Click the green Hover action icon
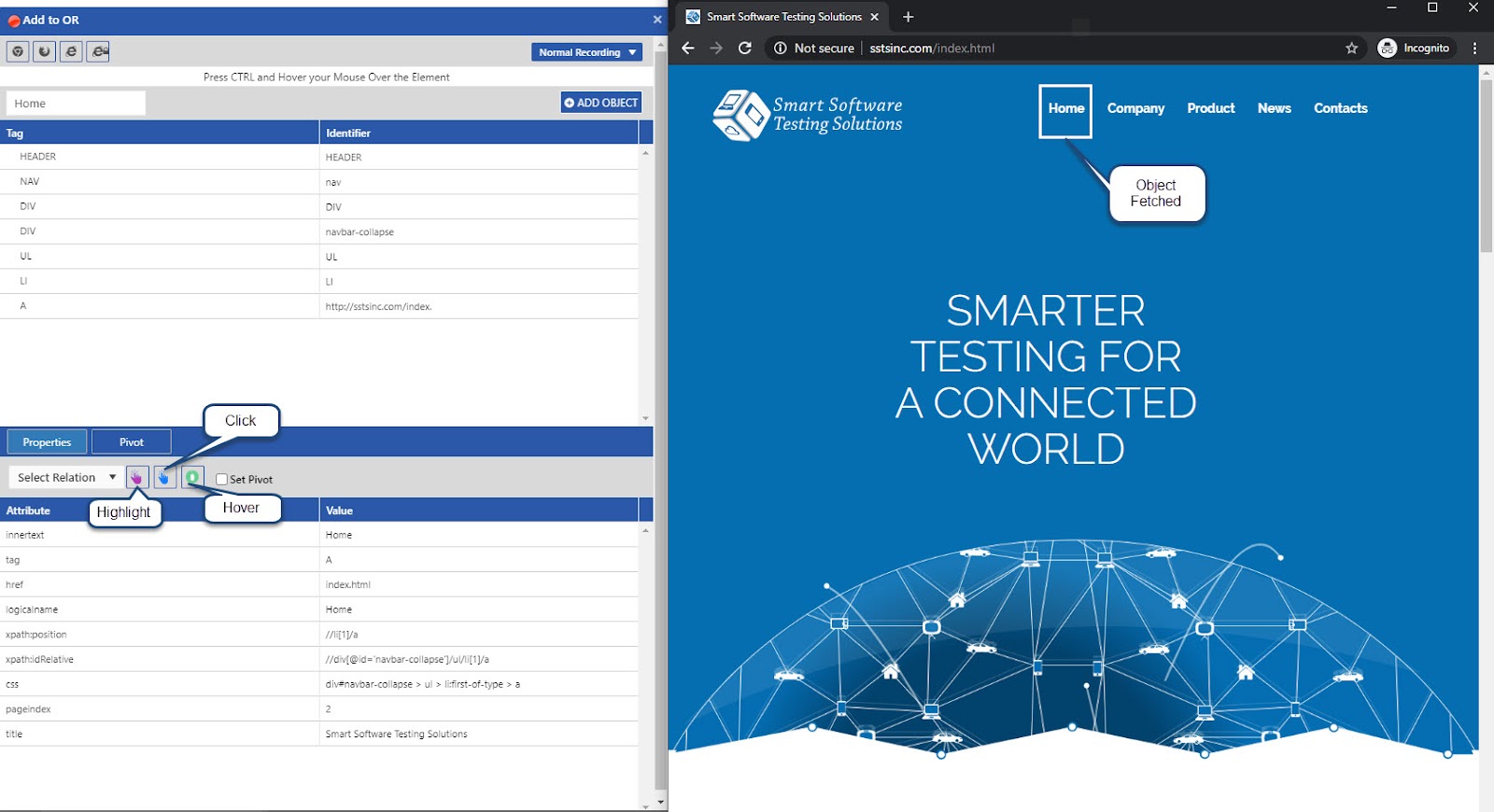Image resolution: width=1494 pixels, height=812 pixels. 192,477
